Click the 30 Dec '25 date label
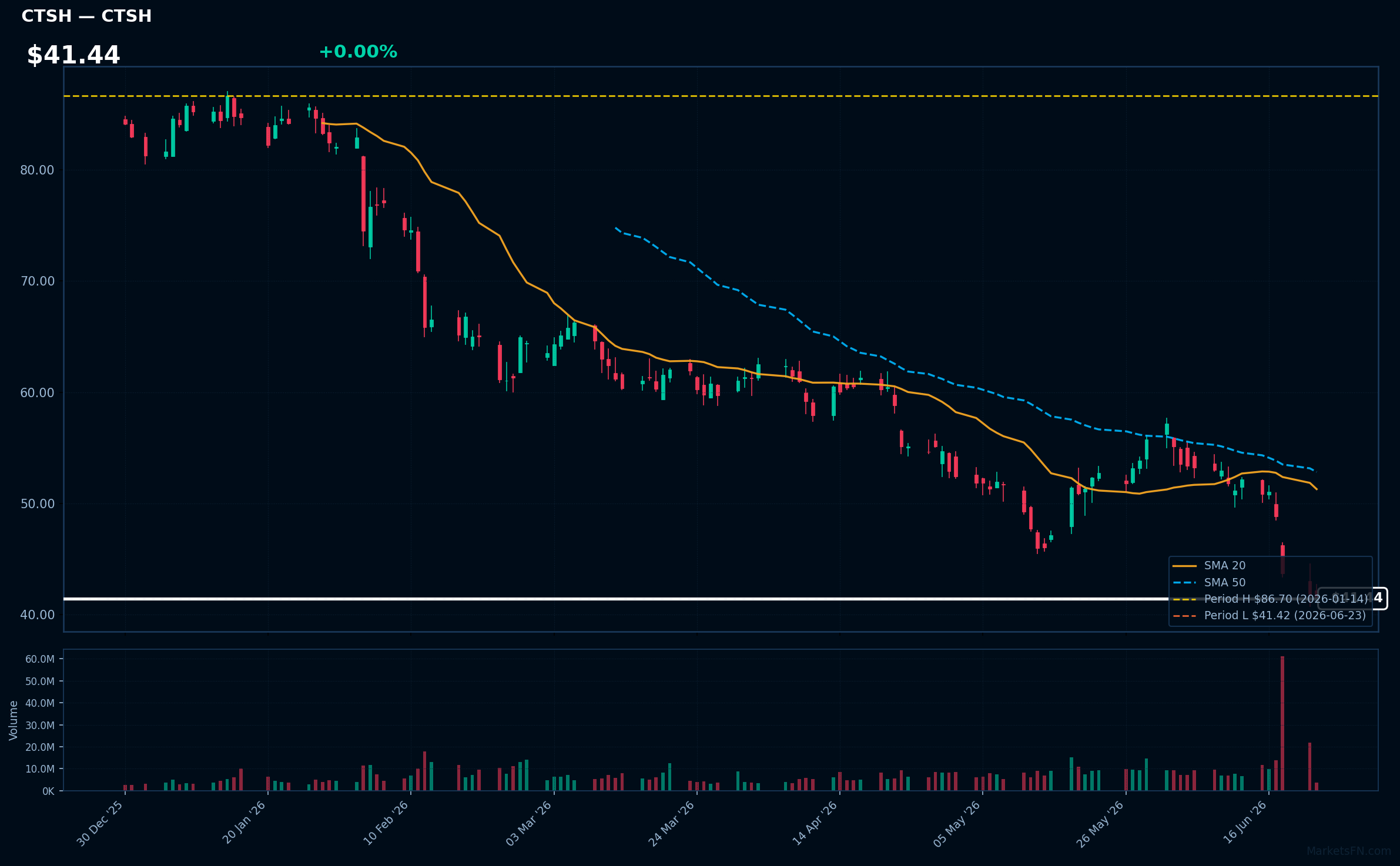1400x866 pixels. pos(101,824)
